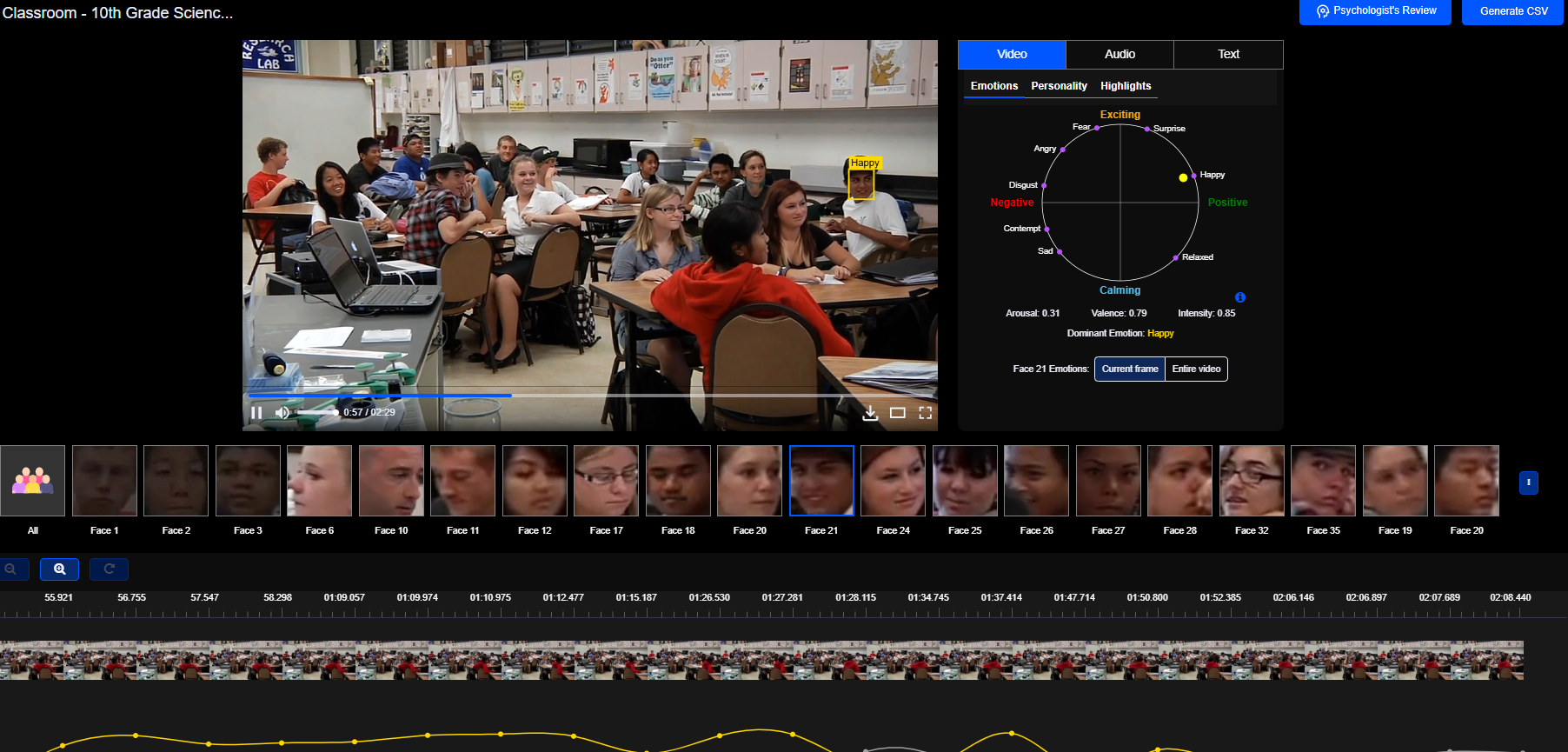Toggle emotions to Current frame
Screen dimensions: 1568x752
[x=1130, y=369]
